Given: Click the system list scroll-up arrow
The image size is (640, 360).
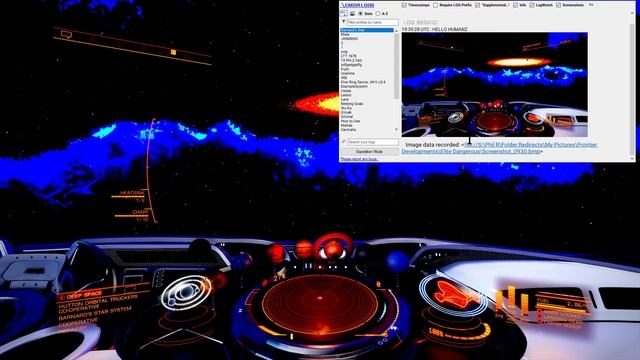Looking at the screenshot, I should 396,30.
